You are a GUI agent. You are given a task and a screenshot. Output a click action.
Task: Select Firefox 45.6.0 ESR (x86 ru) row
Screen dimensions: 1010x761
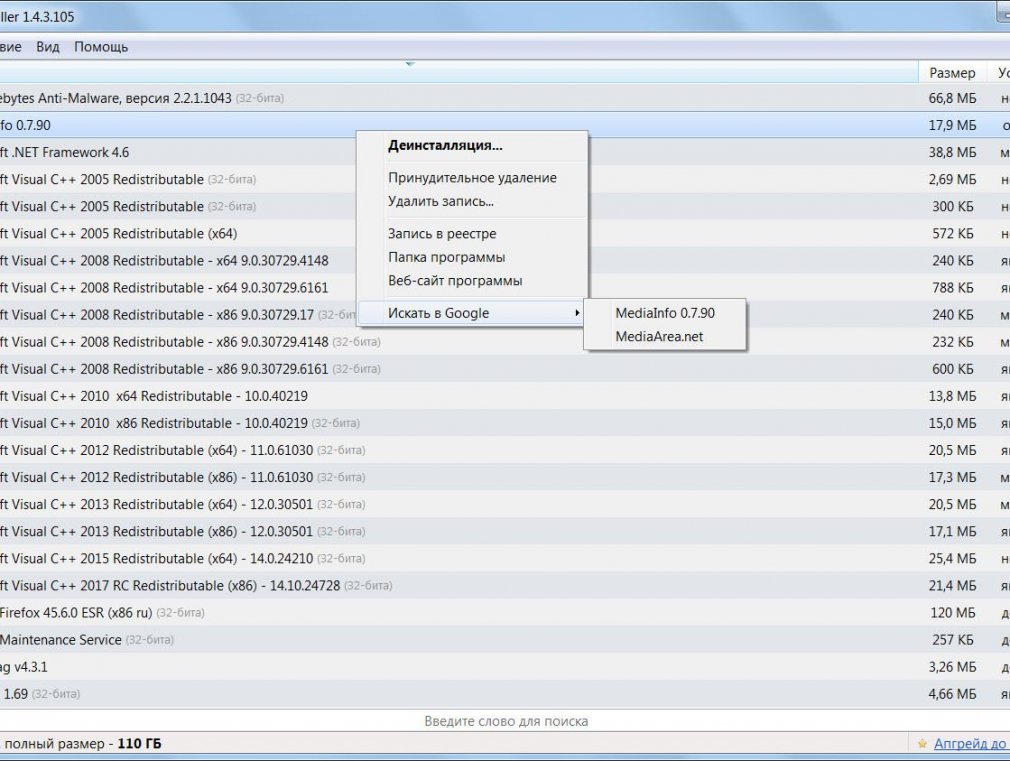[x=505, y=612]
